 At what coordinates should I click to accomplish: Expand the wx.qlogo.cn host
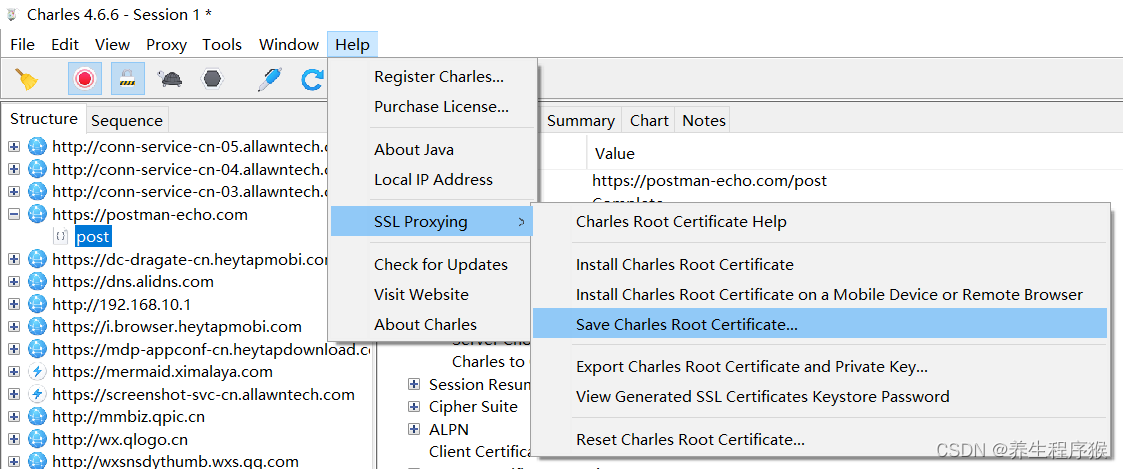14,439
